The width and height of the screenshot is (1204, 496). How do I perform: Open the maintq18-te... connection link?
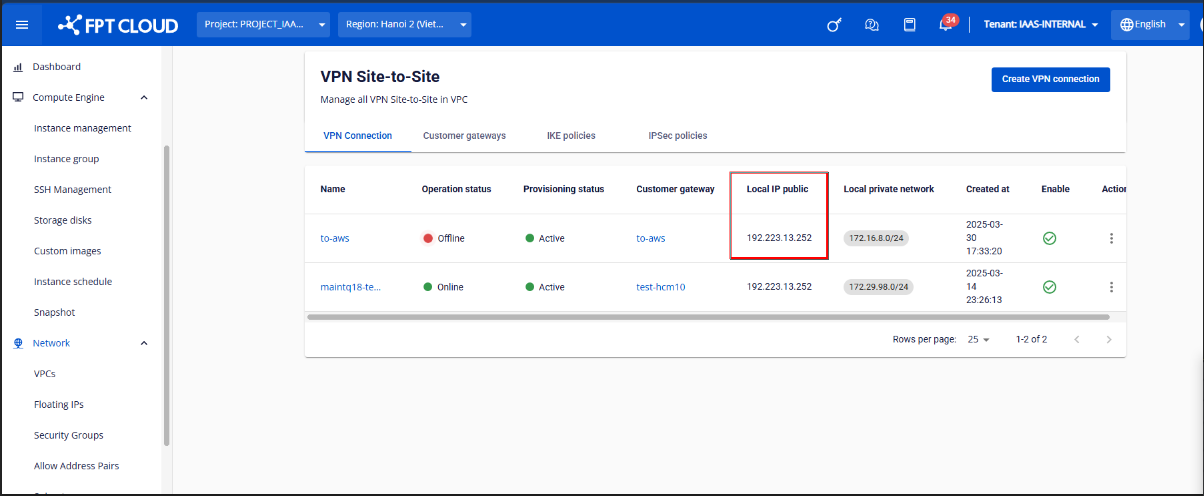[350, 287]
